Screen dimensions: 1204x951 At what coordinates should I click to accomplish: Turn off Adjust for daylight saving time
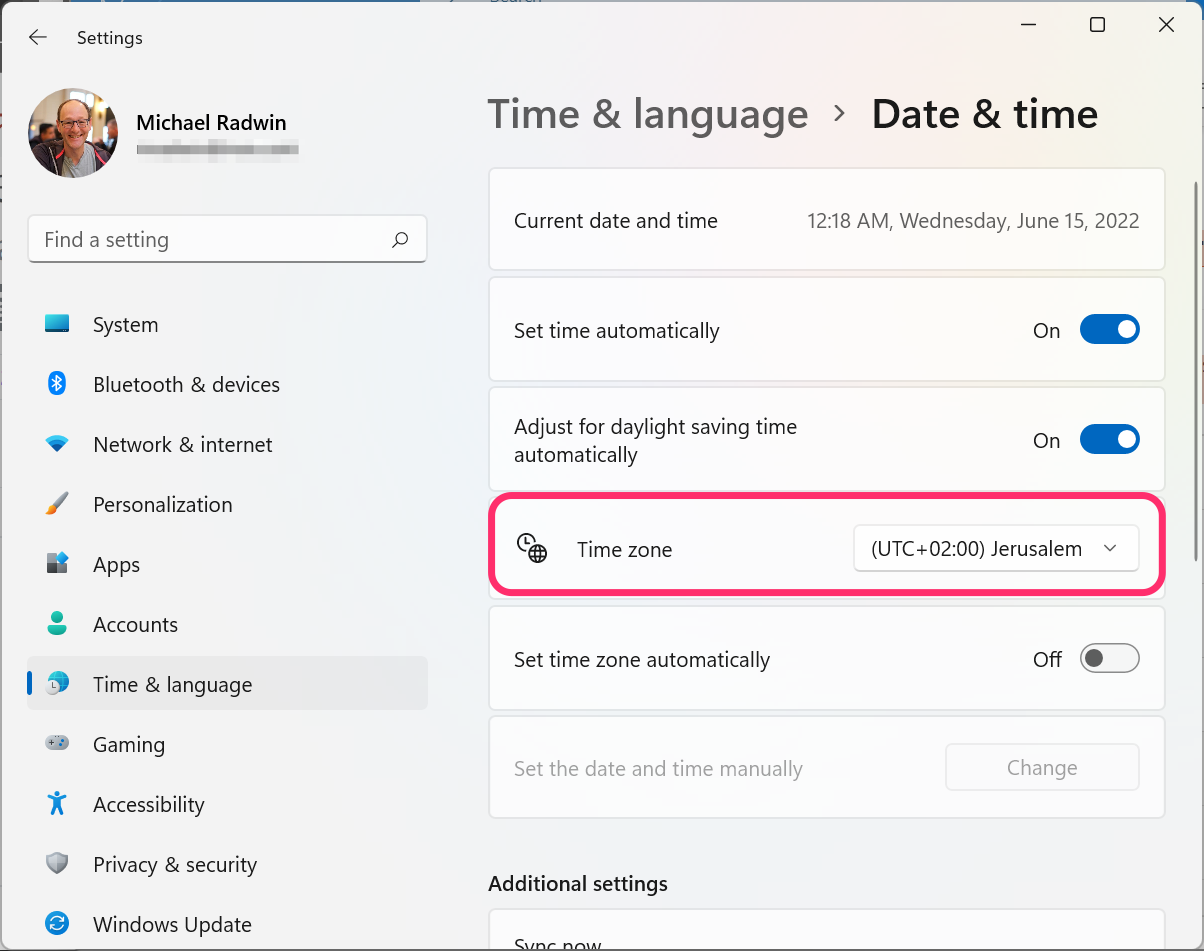(1110, 439)
